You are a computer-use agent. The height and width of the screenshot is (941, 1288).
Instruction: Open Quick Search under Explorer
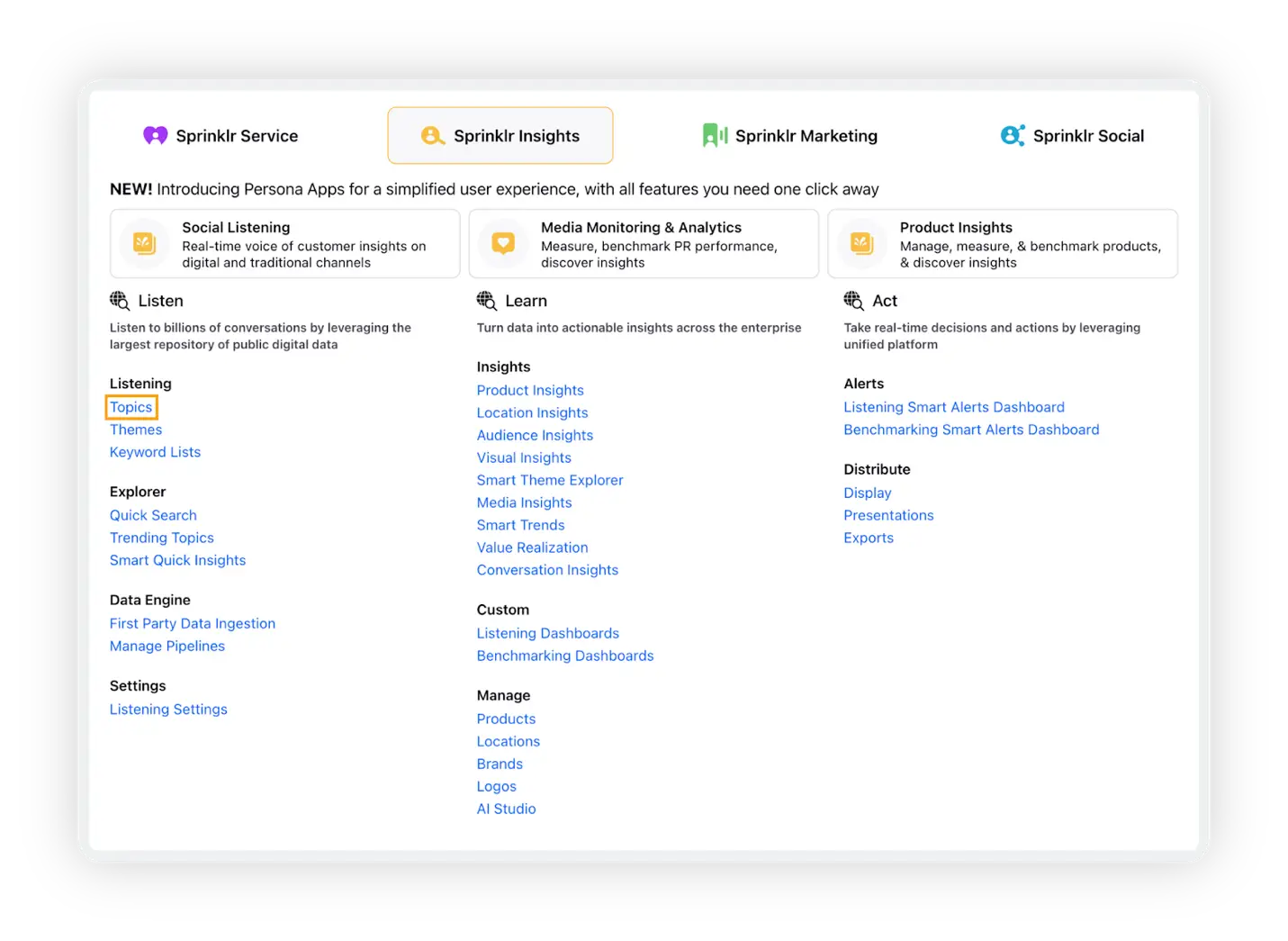click(153, 515)
